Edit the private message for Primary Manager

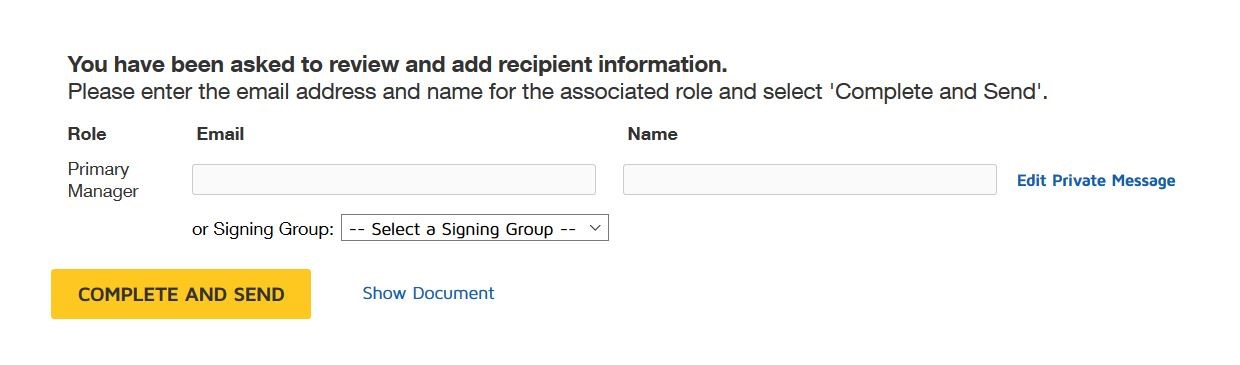(x=1096, y=181)
